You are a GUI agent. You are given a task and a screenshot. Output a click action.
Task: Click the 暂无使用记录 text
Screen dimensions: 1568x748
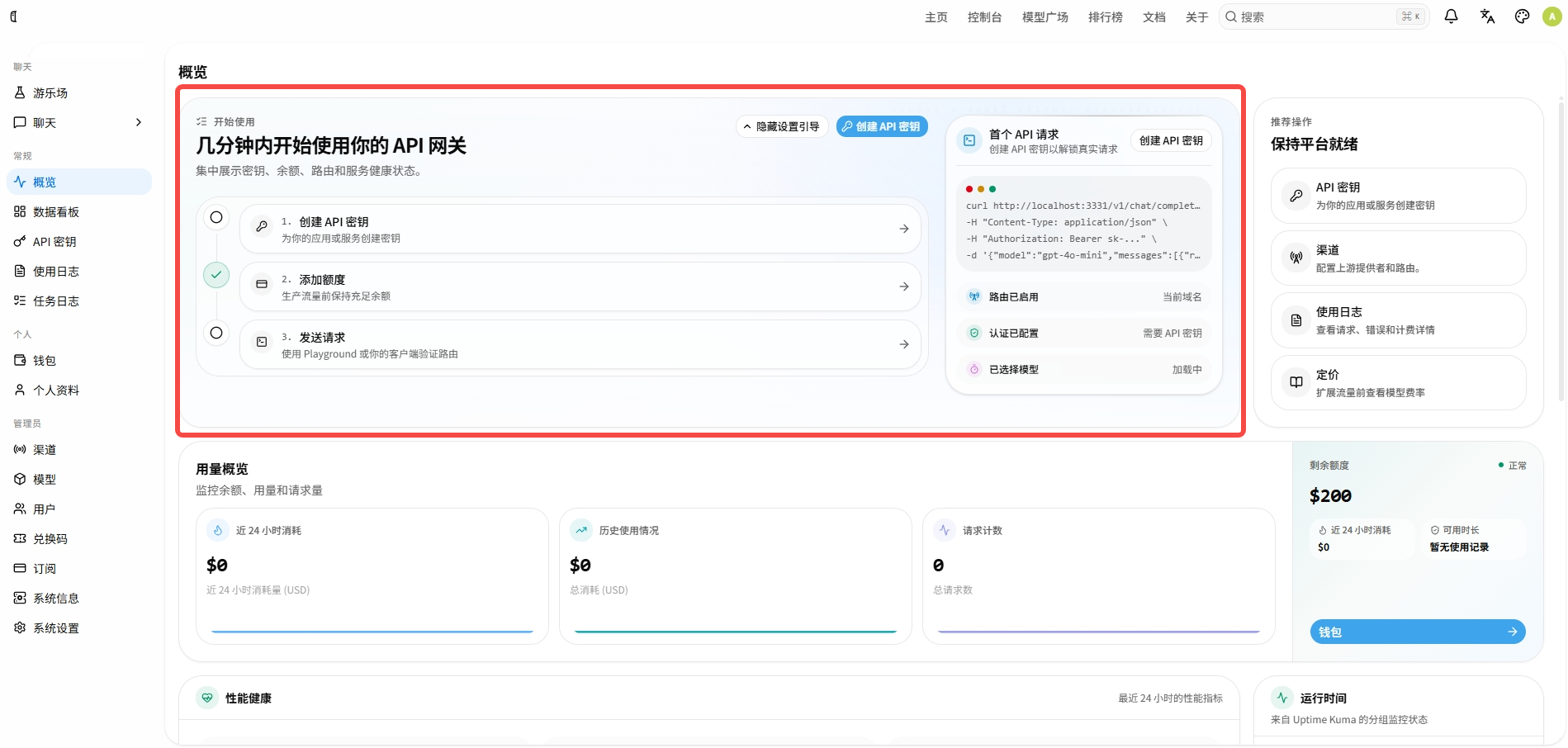[1459, 547]
